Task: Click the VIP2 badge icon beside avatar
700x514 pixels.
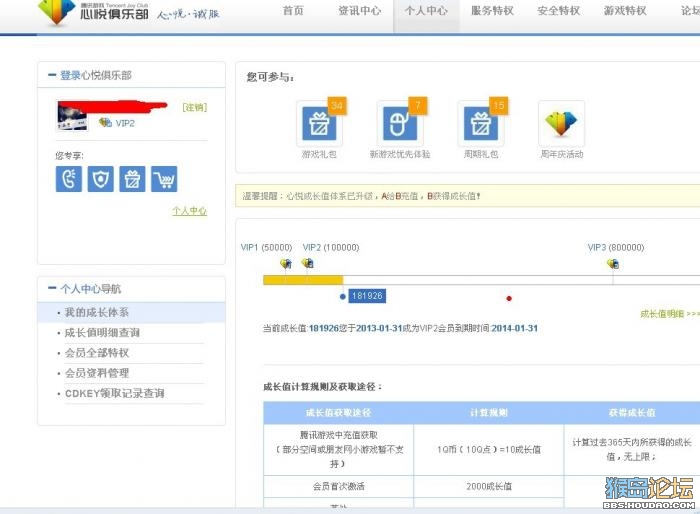Action: click(x=105, y=122)
